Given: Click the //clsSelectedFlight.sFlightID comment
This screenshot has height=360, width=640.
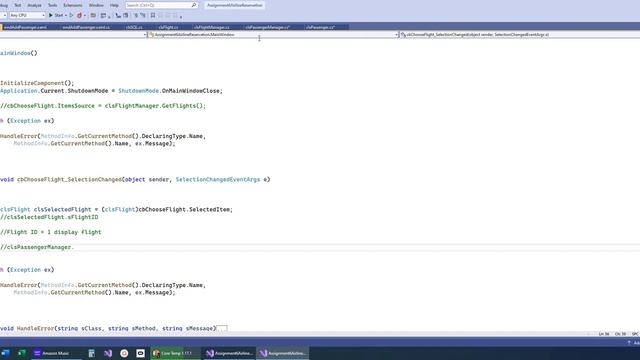Looking at the screenshot, I should pyautogui.click(x=49, y=217).
